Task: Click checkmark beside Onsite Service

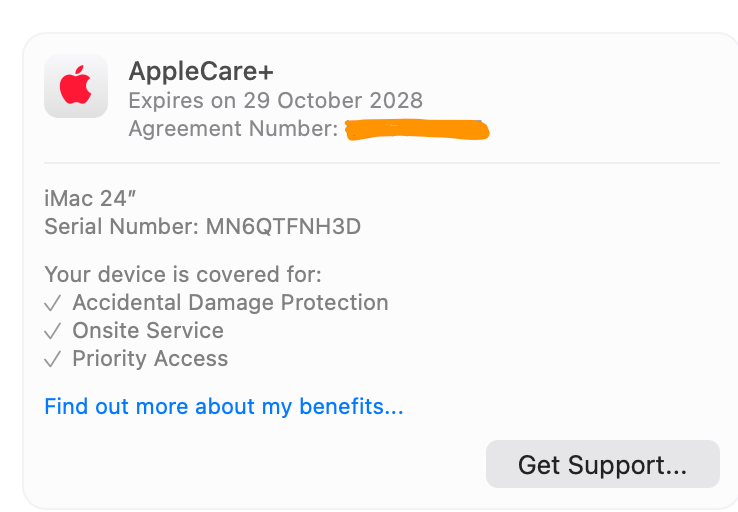Action: point(53,331)
